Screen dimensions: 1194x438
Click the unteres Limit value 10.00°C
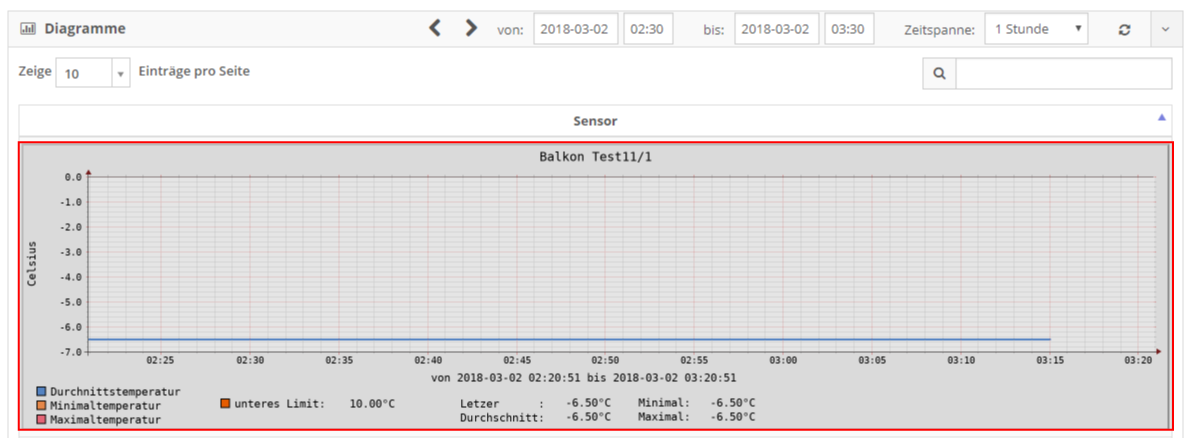point(372,403)
